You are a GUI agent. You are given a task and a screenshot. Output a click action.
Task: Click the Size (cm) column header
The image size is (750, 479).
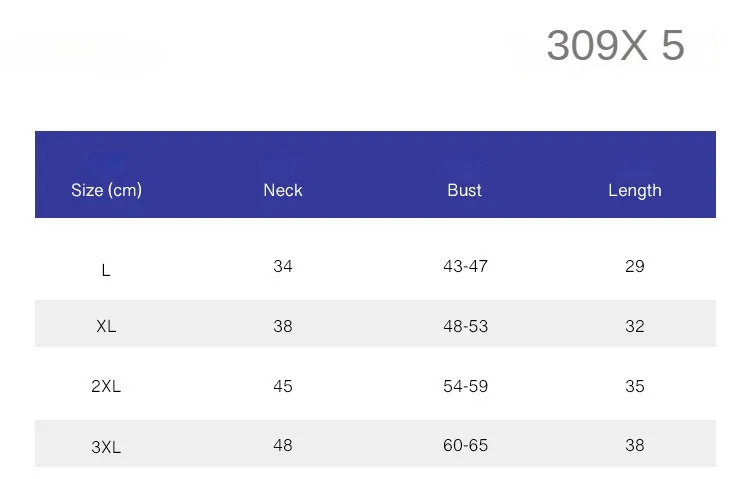click(106, 190)
